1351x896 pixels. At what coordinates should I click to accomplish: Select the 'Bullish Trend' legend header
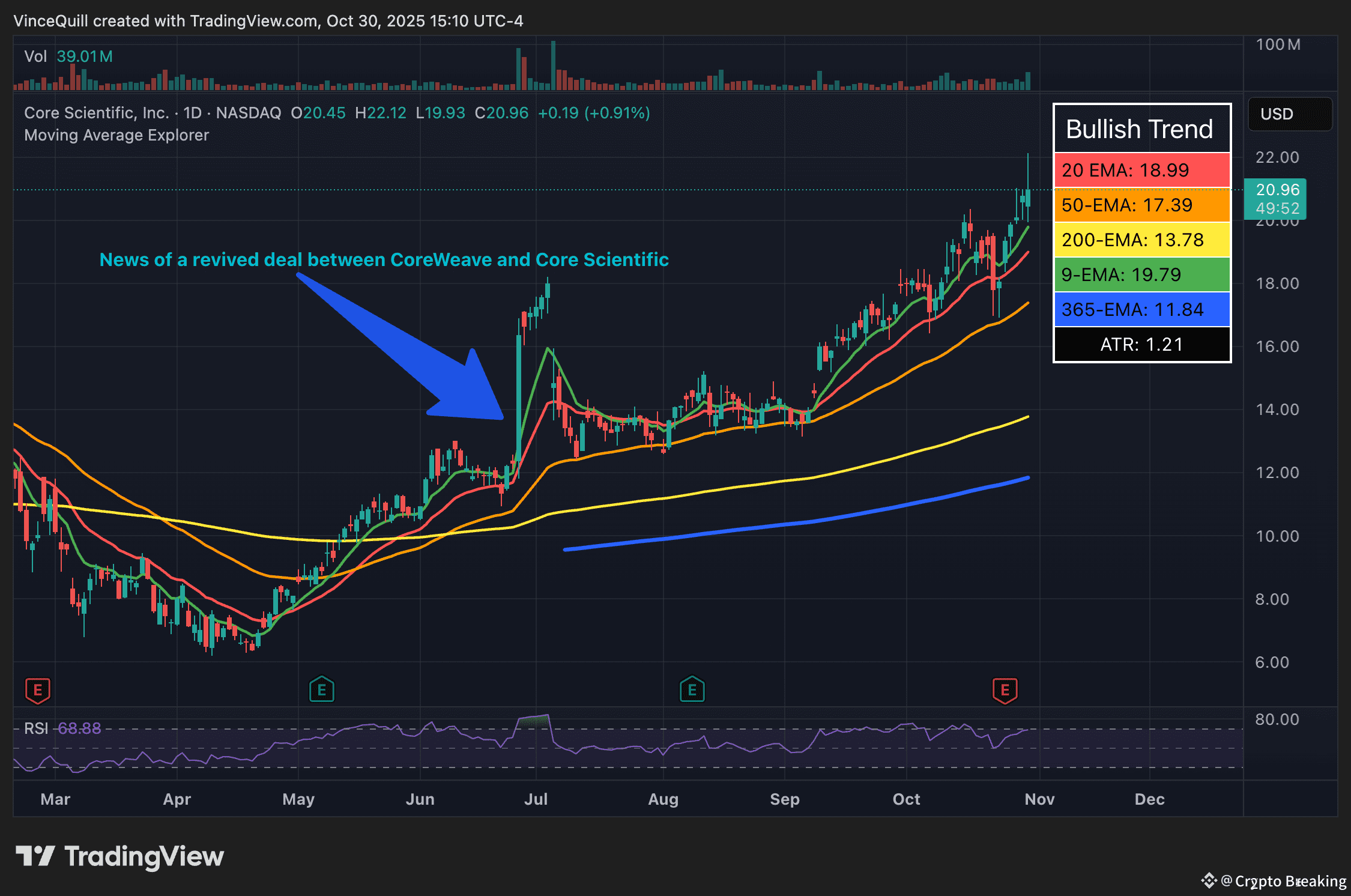pos(1140,128)
